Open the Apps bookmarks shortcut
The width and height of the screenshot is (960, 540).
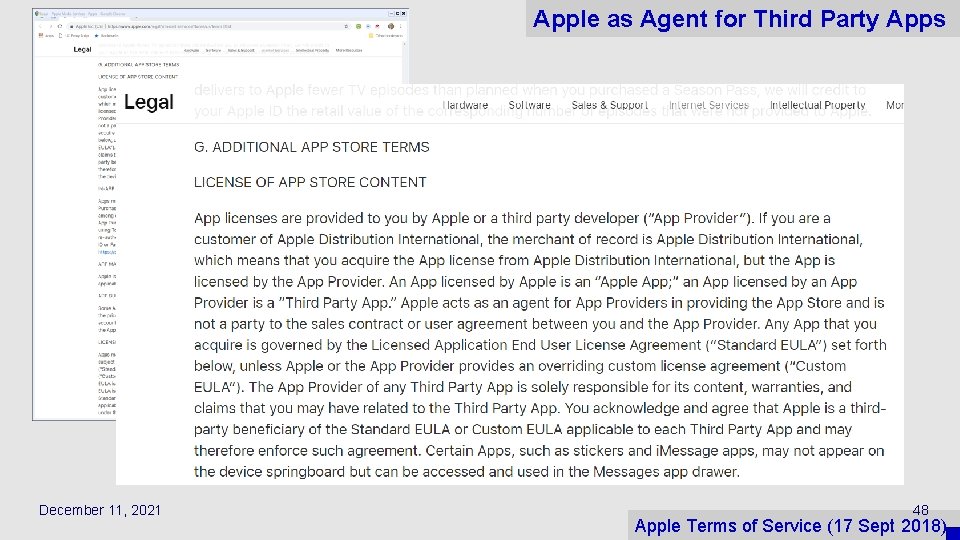[46, 36]
